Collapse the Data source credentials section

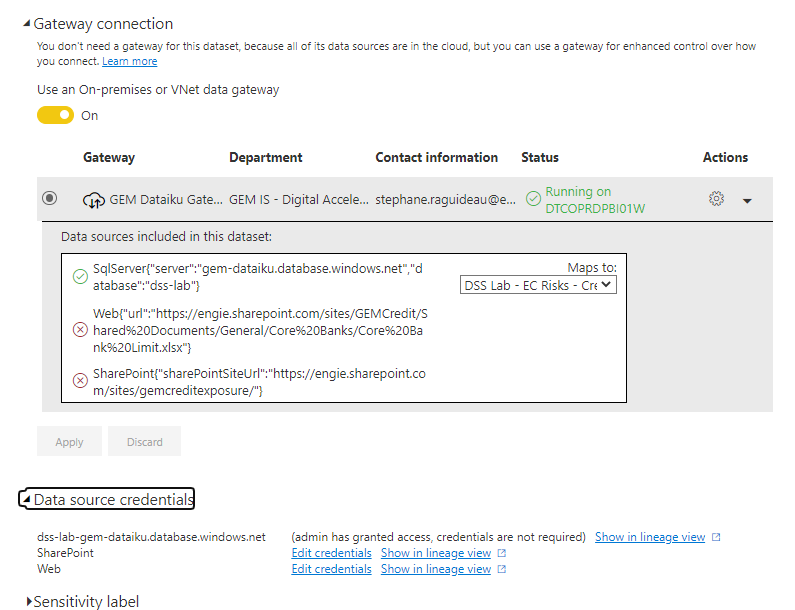click(x=27, y=499)
